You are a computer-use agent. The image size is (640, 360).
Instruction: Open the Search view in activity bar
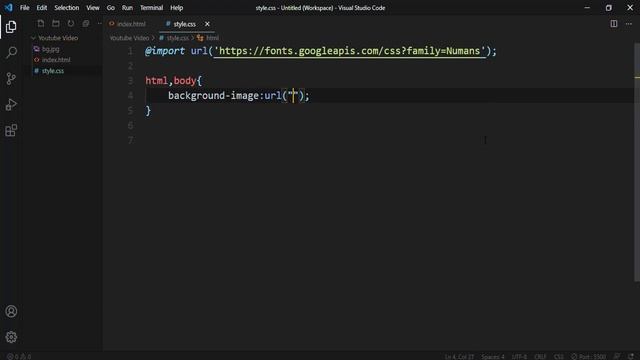(x=11, y=52)
